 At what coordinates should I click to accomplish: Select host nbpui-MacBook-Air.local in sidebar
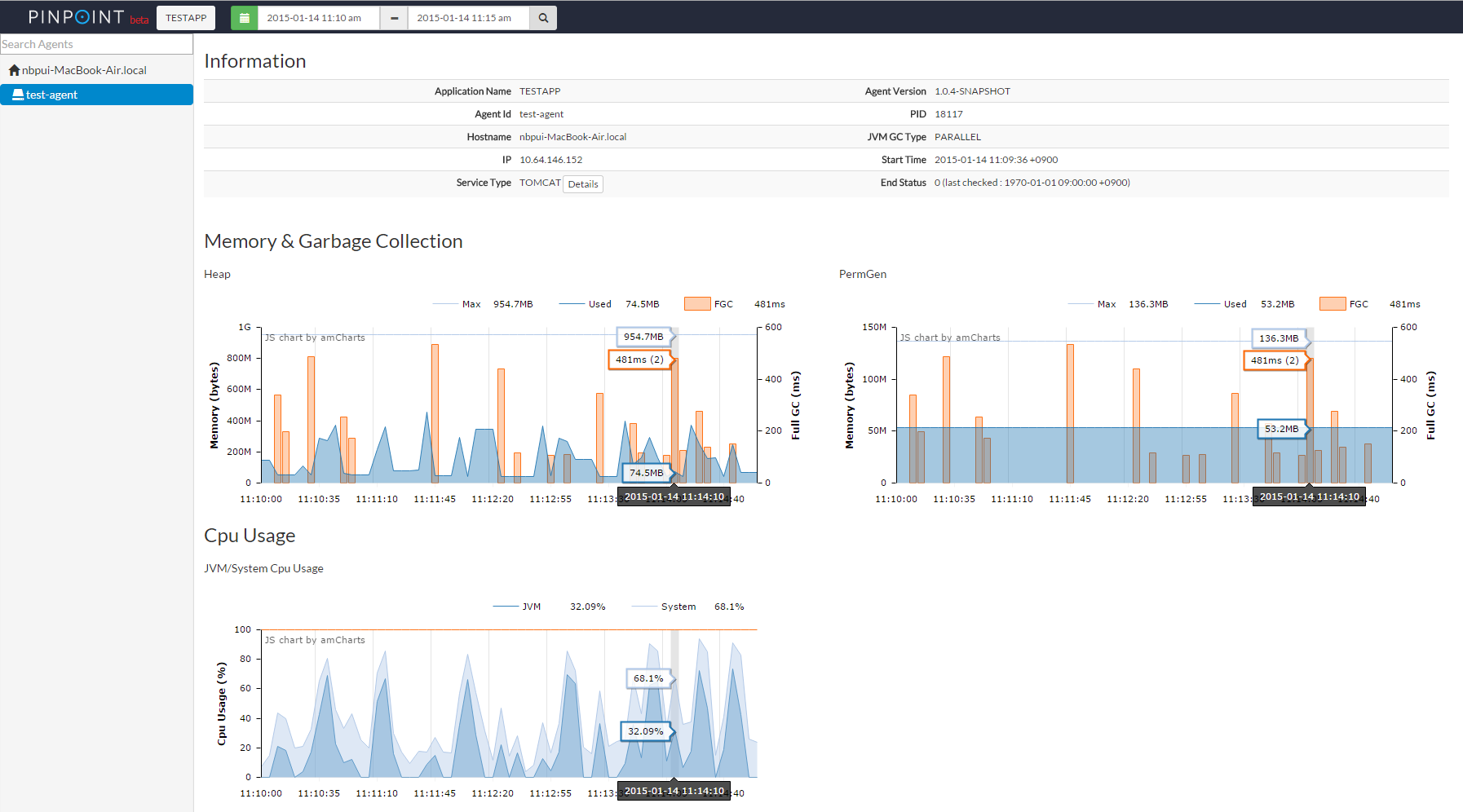point(84,70)
